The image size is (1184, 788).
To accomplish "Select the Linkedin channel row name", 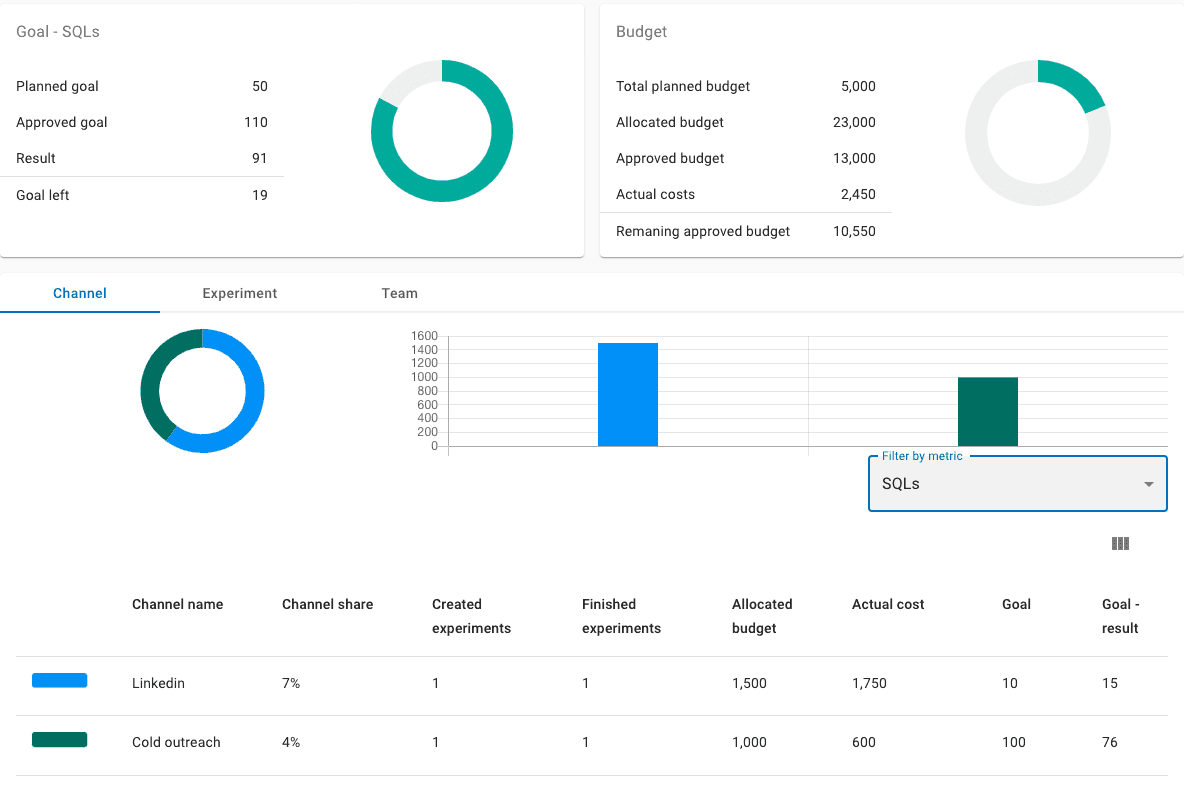I will point(160,683).
